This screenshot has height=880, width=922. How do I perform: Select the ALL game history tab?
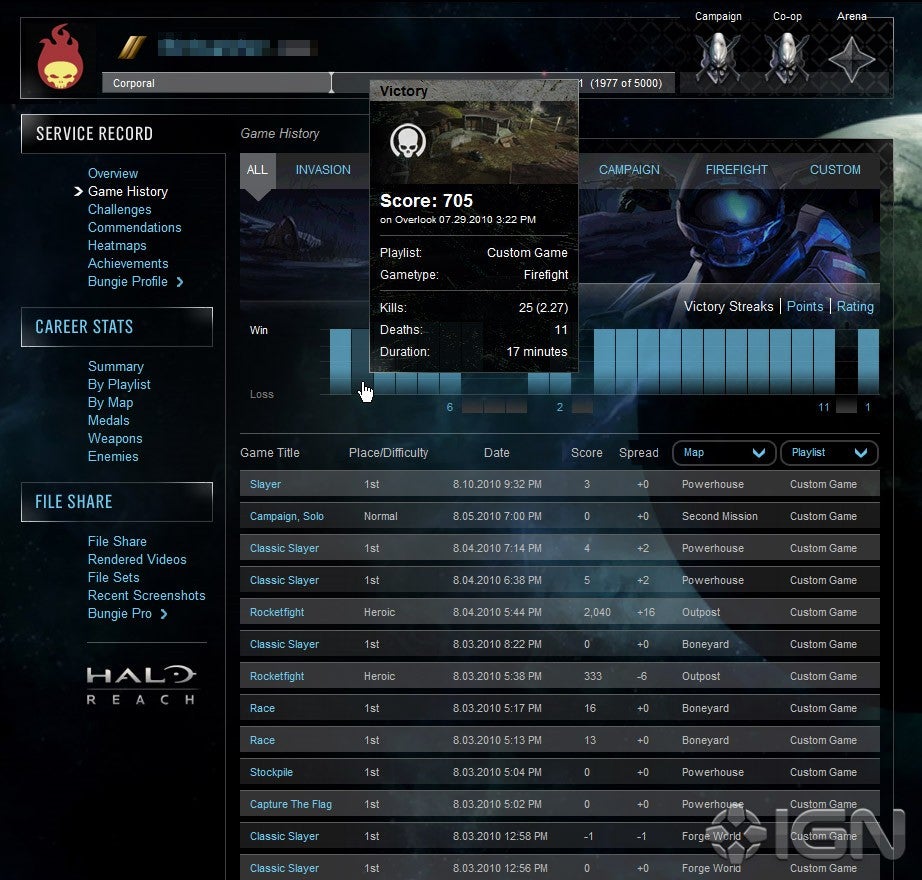click(258, 170)
